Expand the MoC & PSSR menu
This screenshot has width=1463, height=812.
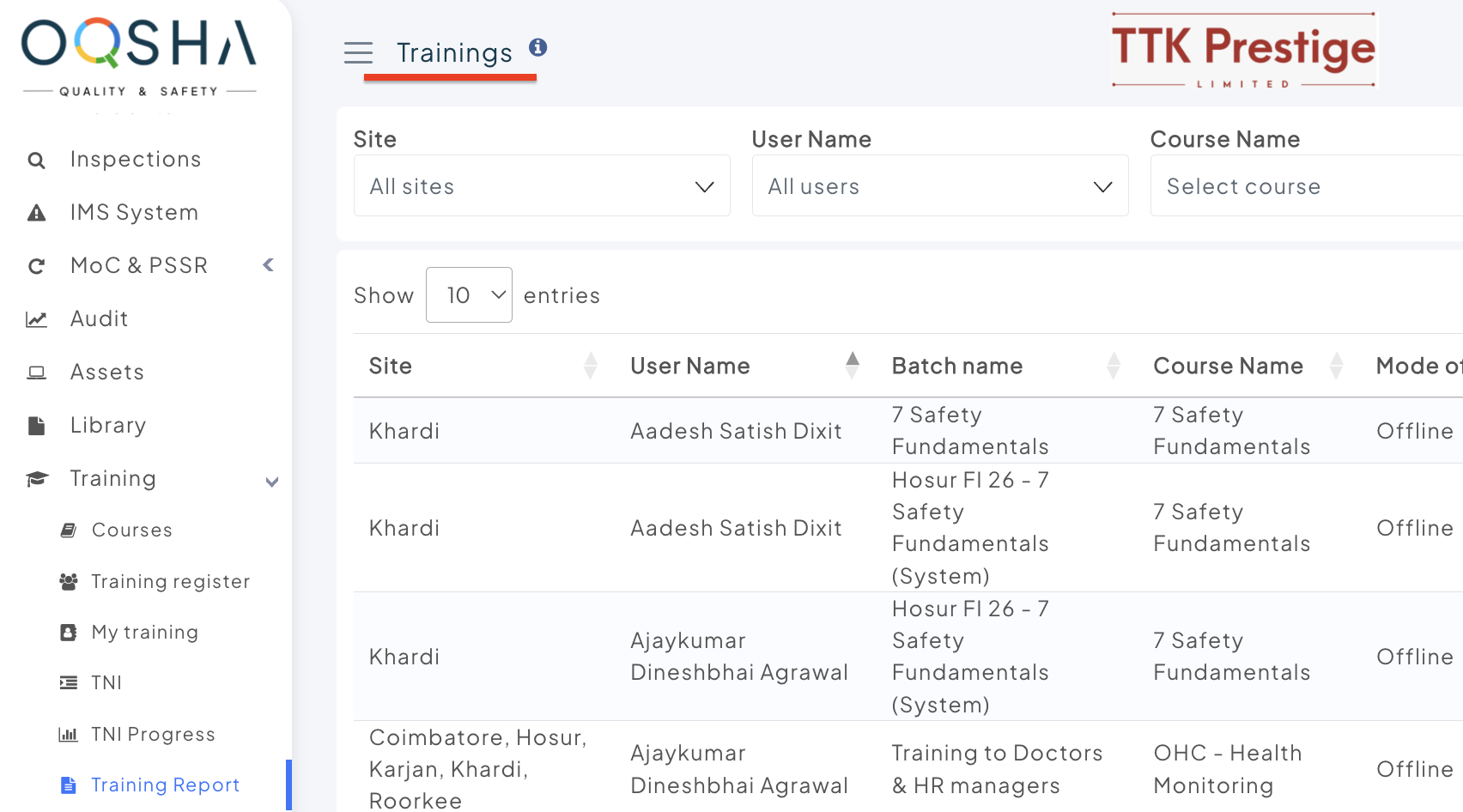(268, 265)
